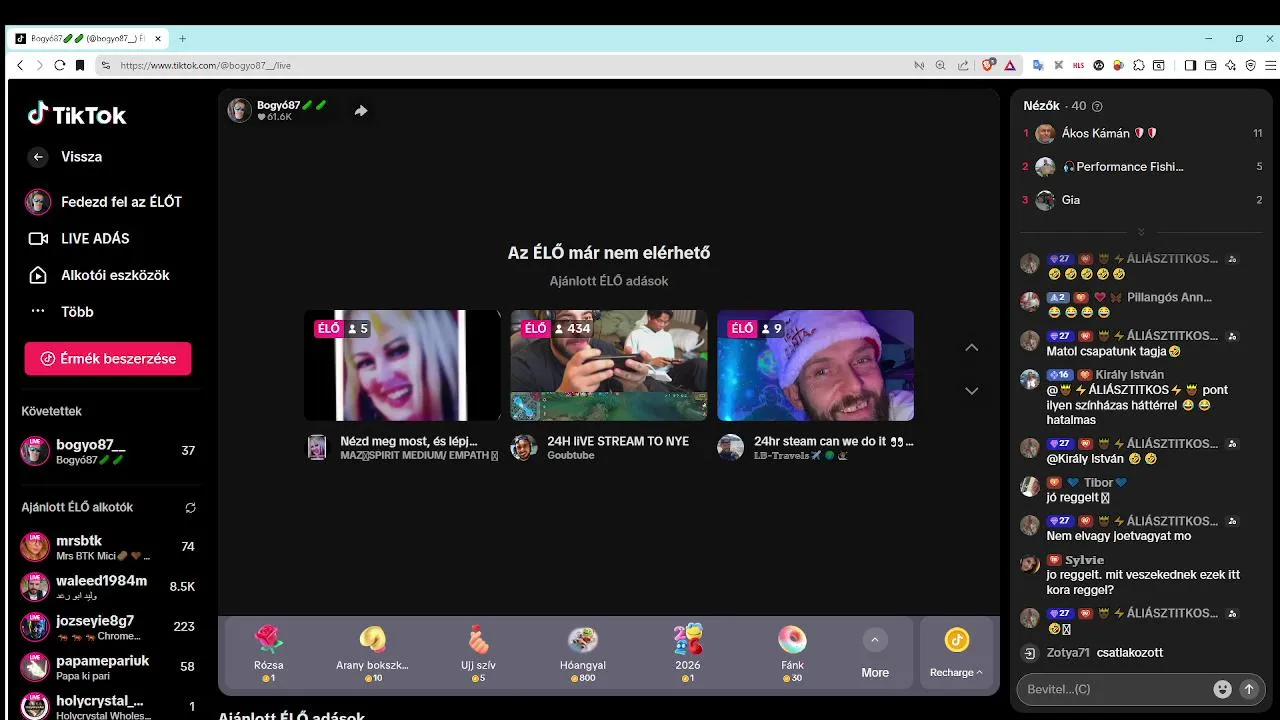Open the live thumbnail with 9 viewers
1280x720 pixels.
[816, 365]
